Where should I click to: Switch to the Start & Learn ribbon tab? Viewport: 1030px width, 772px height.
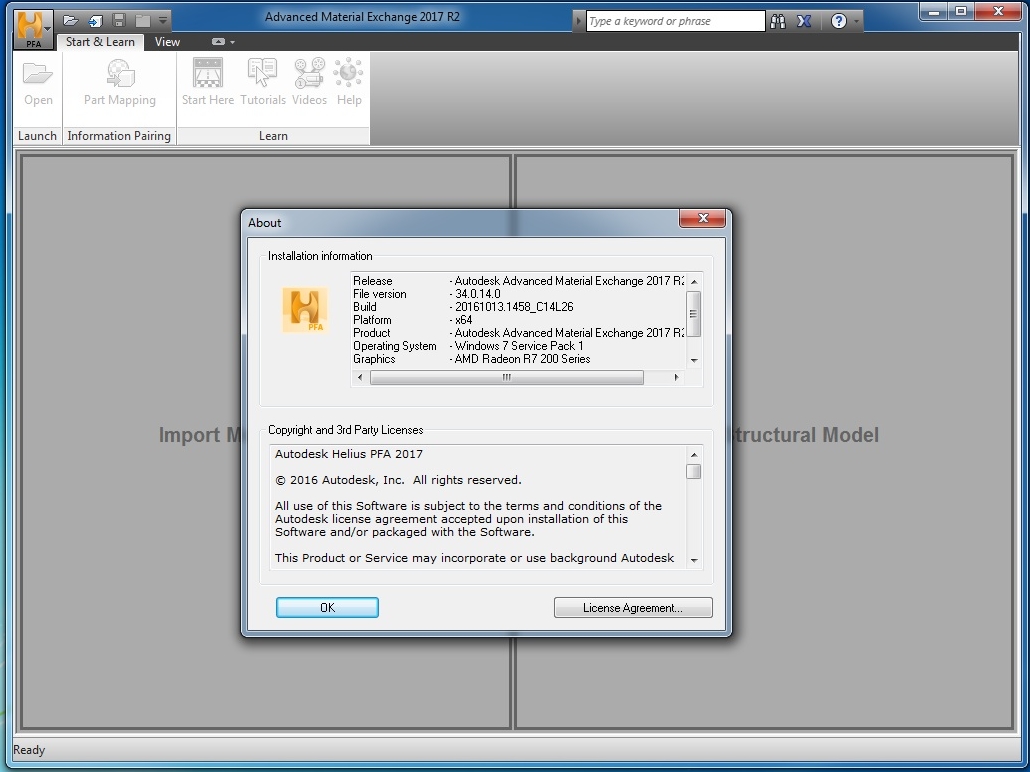coord(100,41)
